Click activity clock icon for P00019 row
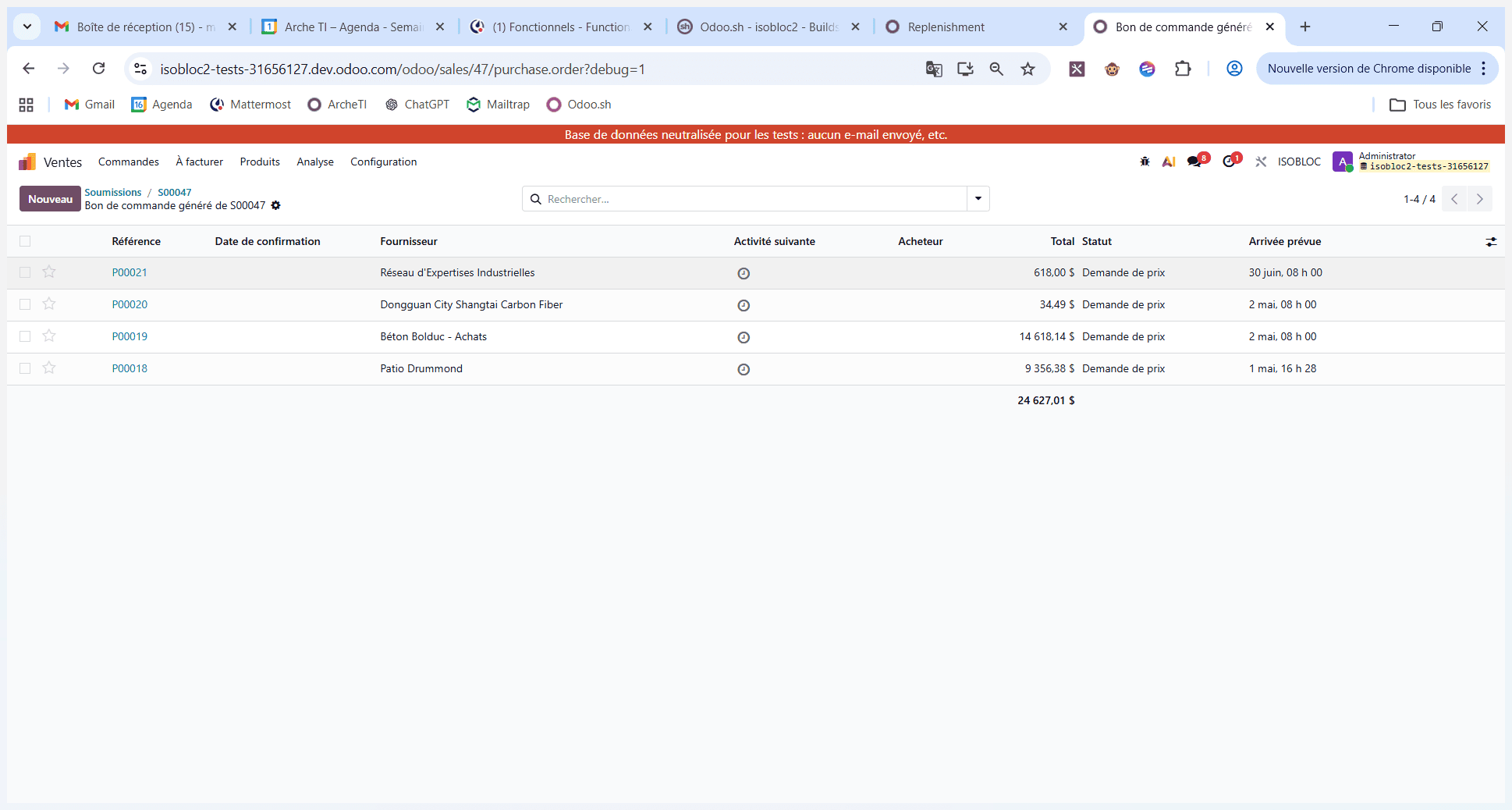Screen dimensions: 1512x810 [744, 337]
